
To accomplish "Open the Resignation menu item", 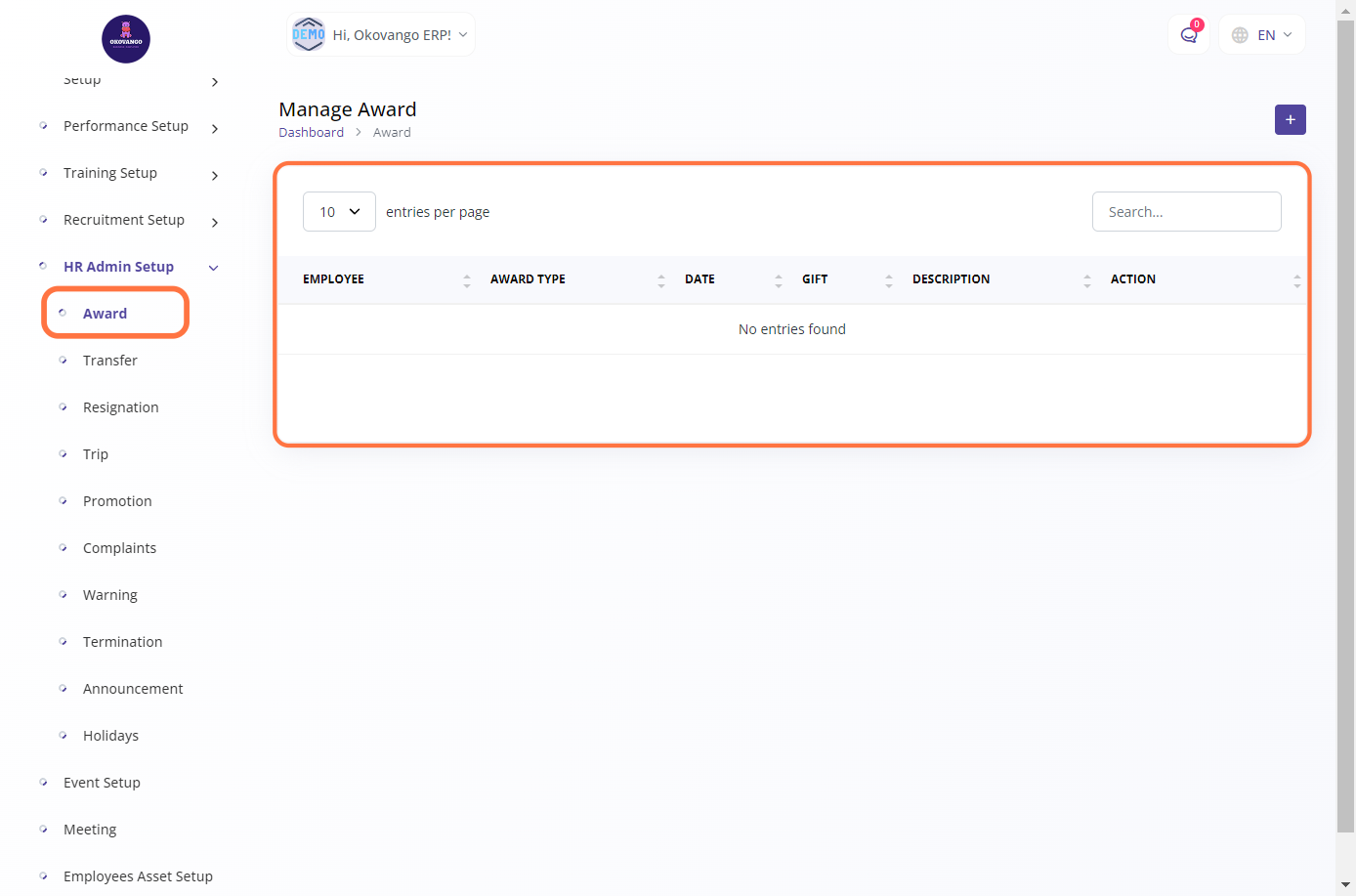I will (121, 407).
